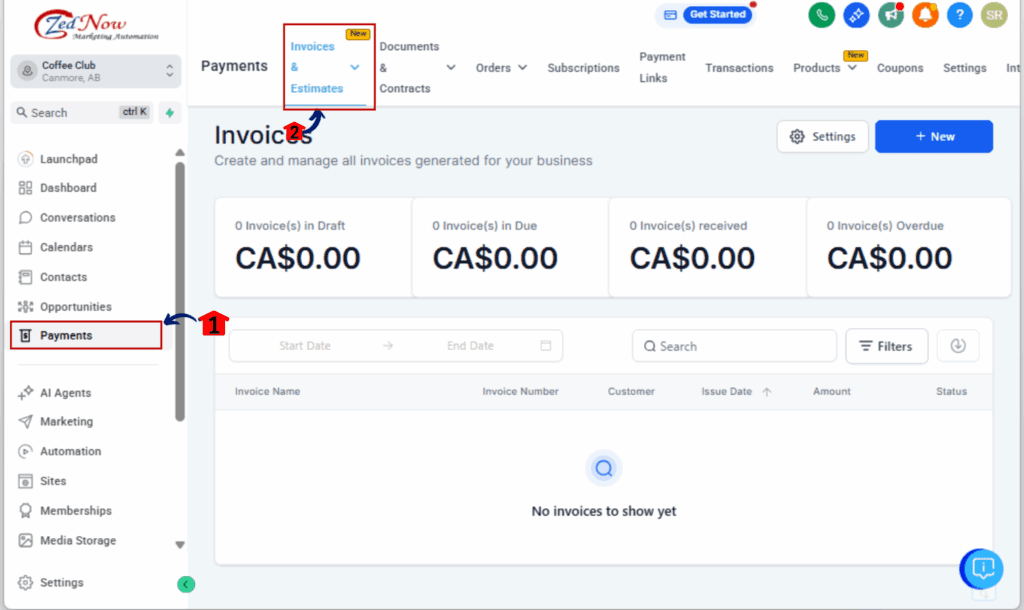This screenshot has height=610, width=1024.
Task: Click the Memberships badge icon
Action: [x=25, y=511]
